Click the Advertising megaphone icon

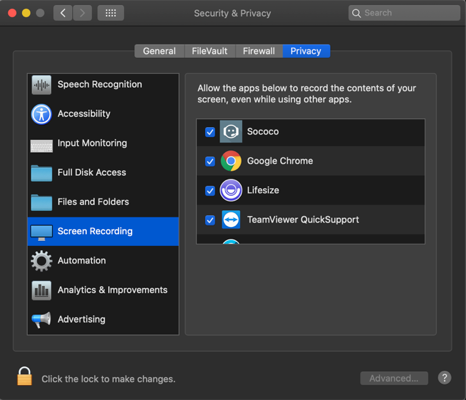tap(41, 320)
